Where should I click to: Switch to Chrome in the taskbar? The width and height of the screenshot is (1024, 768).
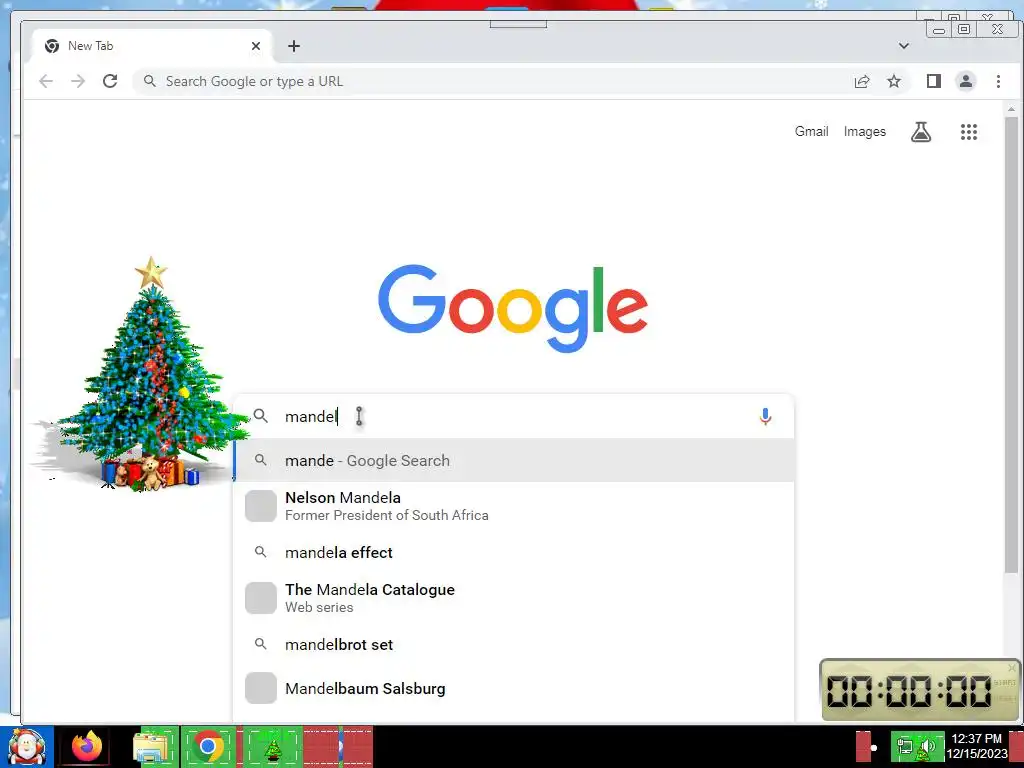click(208, 746)
